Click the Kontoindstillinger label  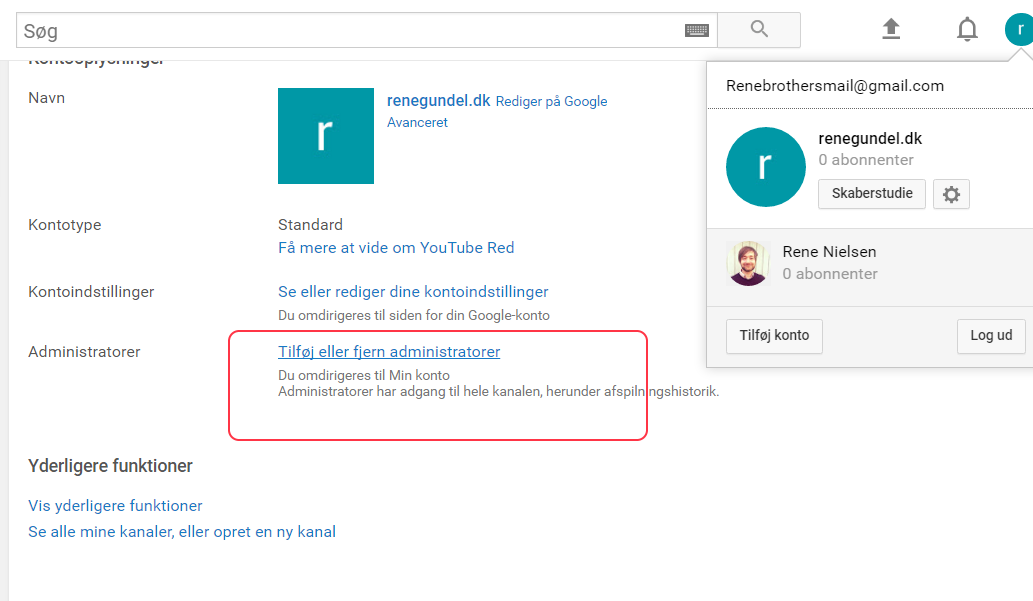91,292
